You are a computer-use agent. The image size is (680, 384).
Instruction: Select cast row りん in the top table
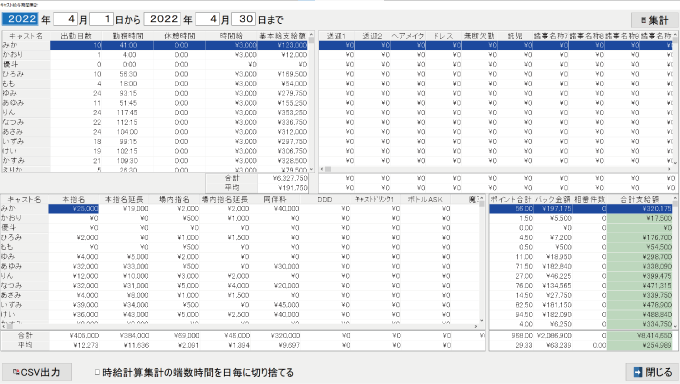155,112
